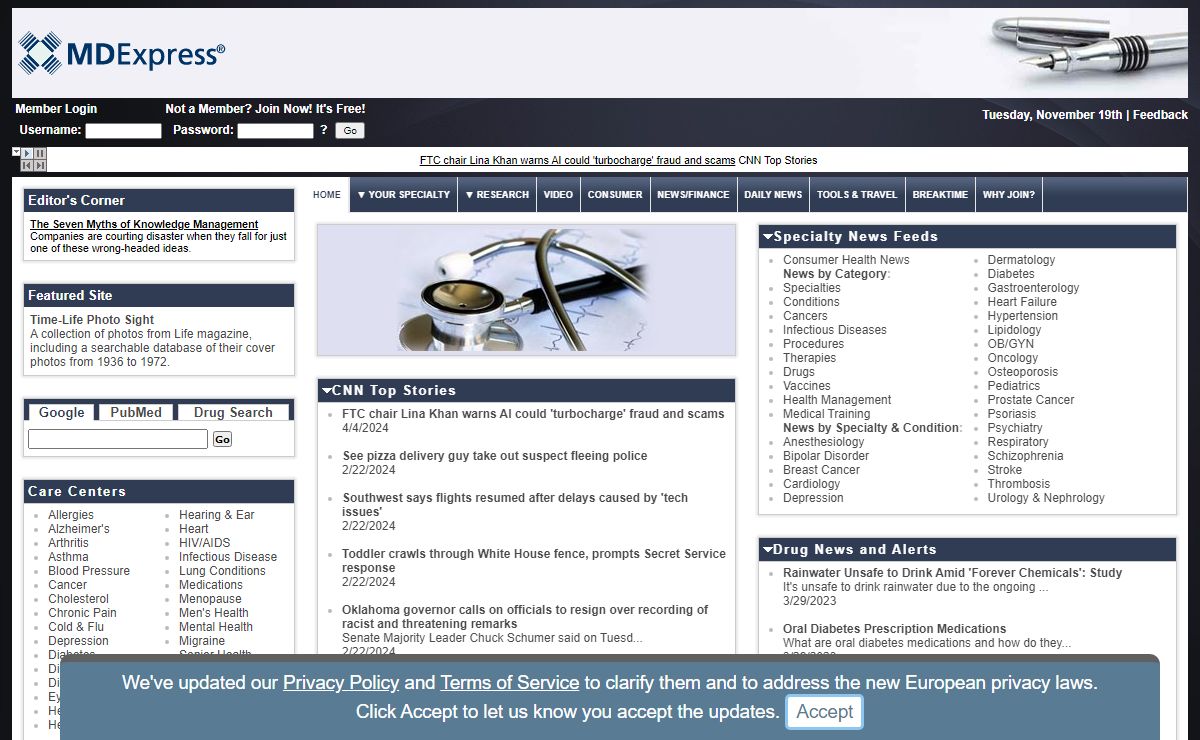Click Not a Member? Join Now link
Screen dimensions: 1200x740
click(x=265, y=109)
